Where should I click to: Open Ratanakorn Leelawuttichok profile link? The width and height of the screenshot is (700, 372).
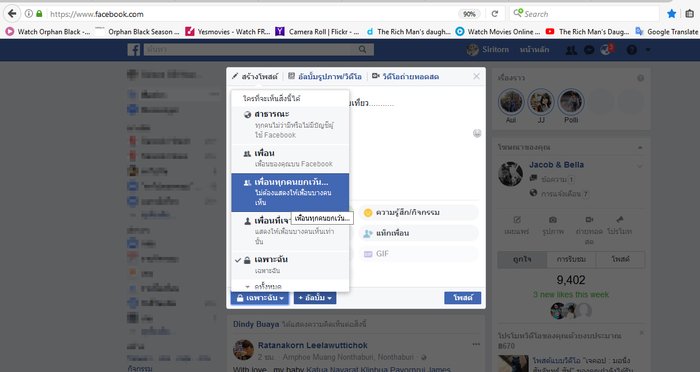[312, 345]
